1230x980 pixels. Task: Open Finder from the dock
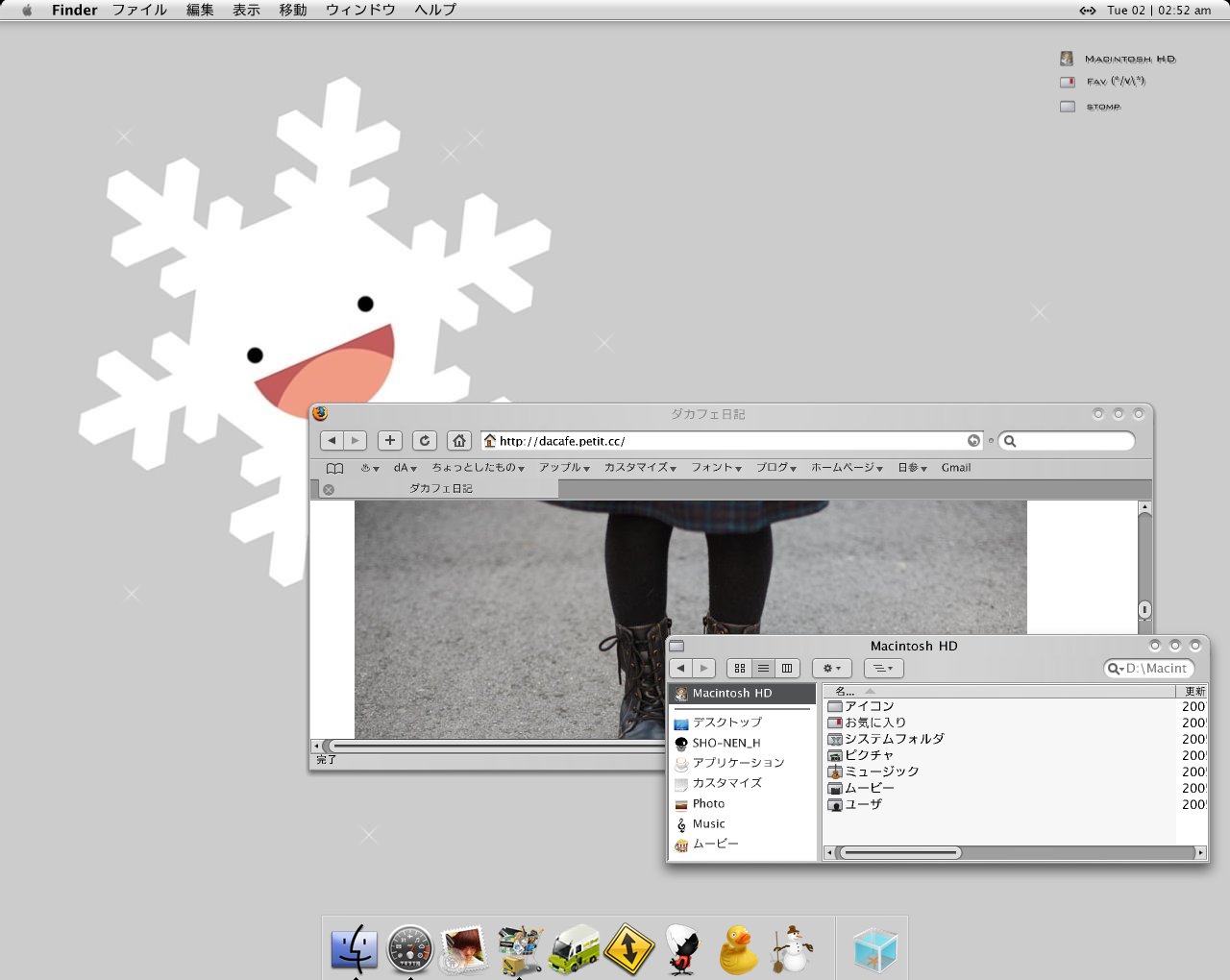pos(354,949)
